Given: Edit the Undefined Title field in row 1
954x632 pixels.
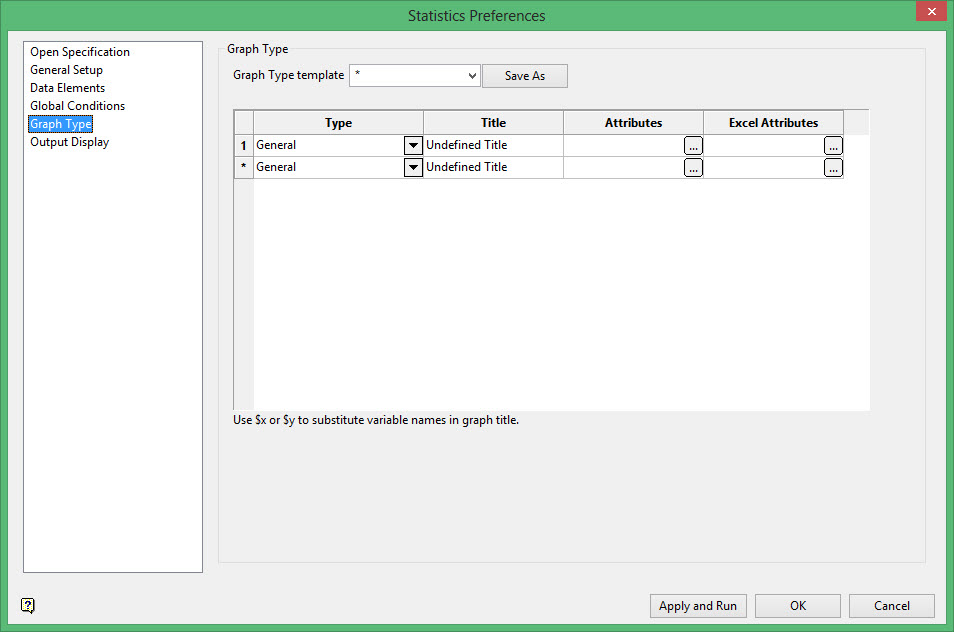Looking at the screenshot, I should 492,146.
